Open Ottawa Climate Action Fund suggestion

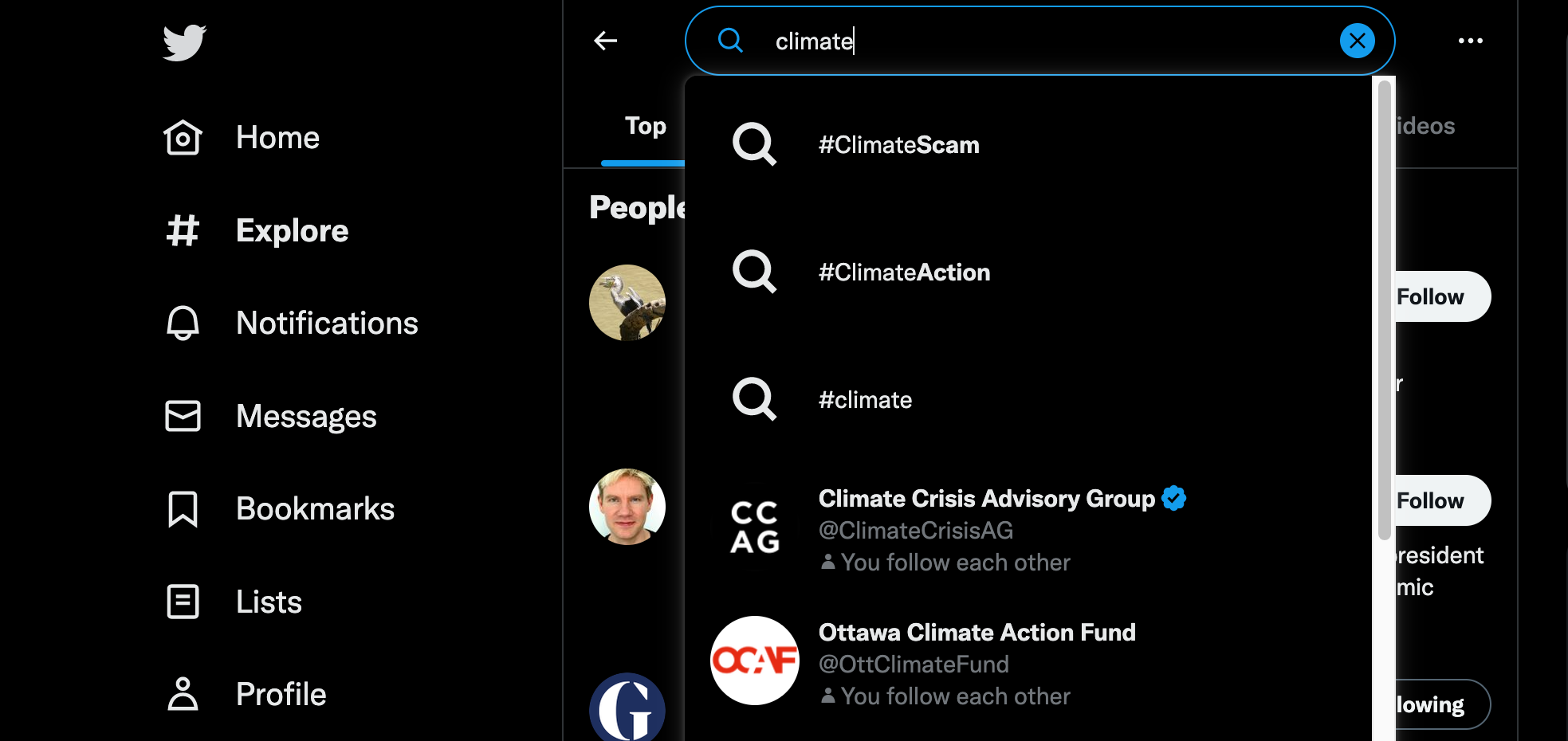[x=1028, y=664]
